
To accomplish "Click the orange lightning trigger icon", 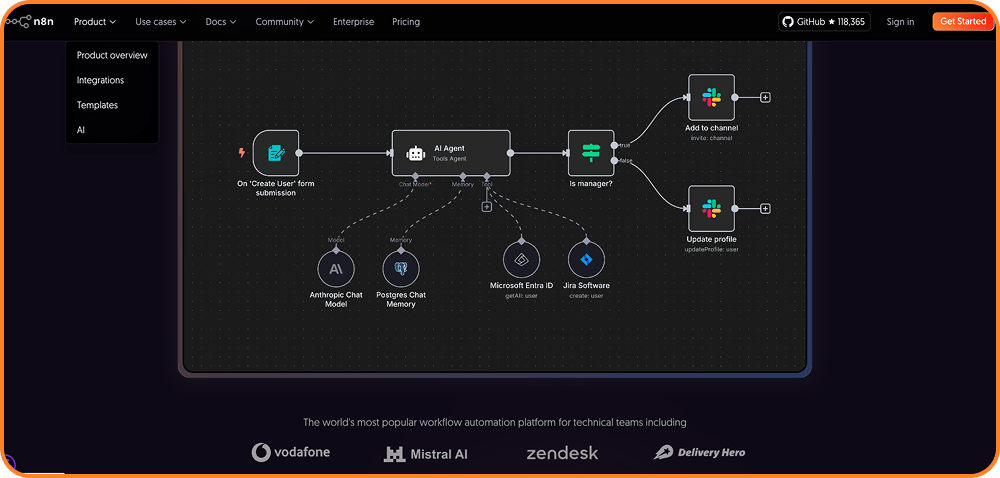I will click(x=242, y=153).
